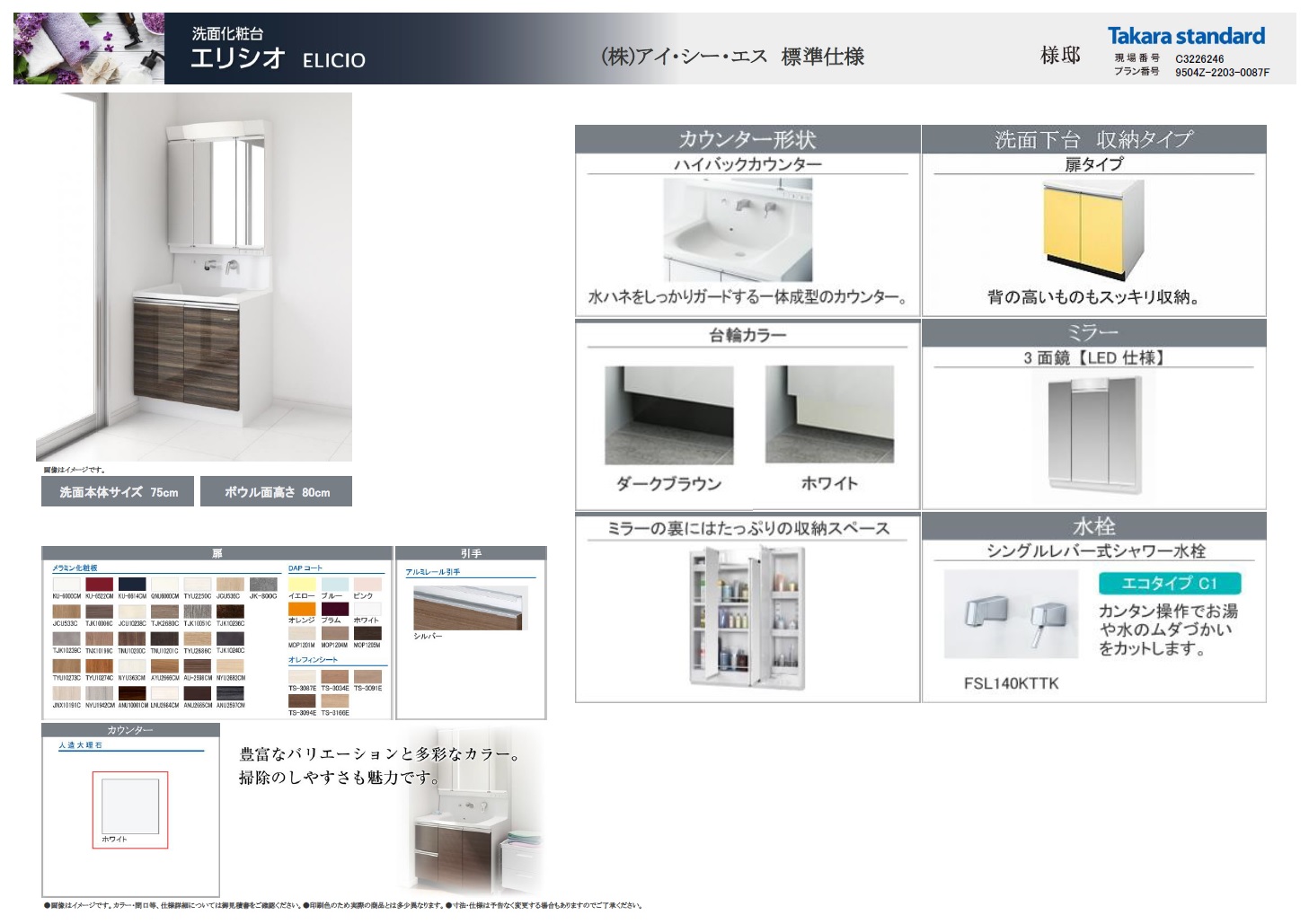The width and height of the screenshot is (1309, 924).
Task: Choose the NYU2682CM light beige swatch
Action: point(230,665)
